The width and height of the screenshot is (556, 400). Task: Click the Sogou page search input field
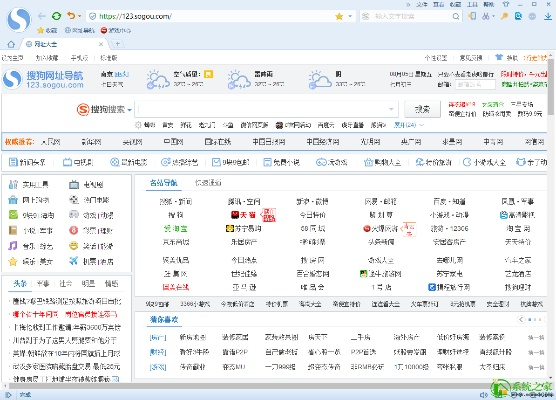click(x=266, y=109)
